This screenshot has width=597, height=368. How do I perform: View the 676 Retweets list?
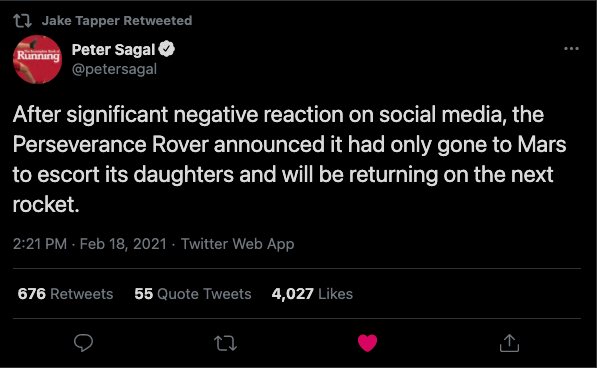65,294
